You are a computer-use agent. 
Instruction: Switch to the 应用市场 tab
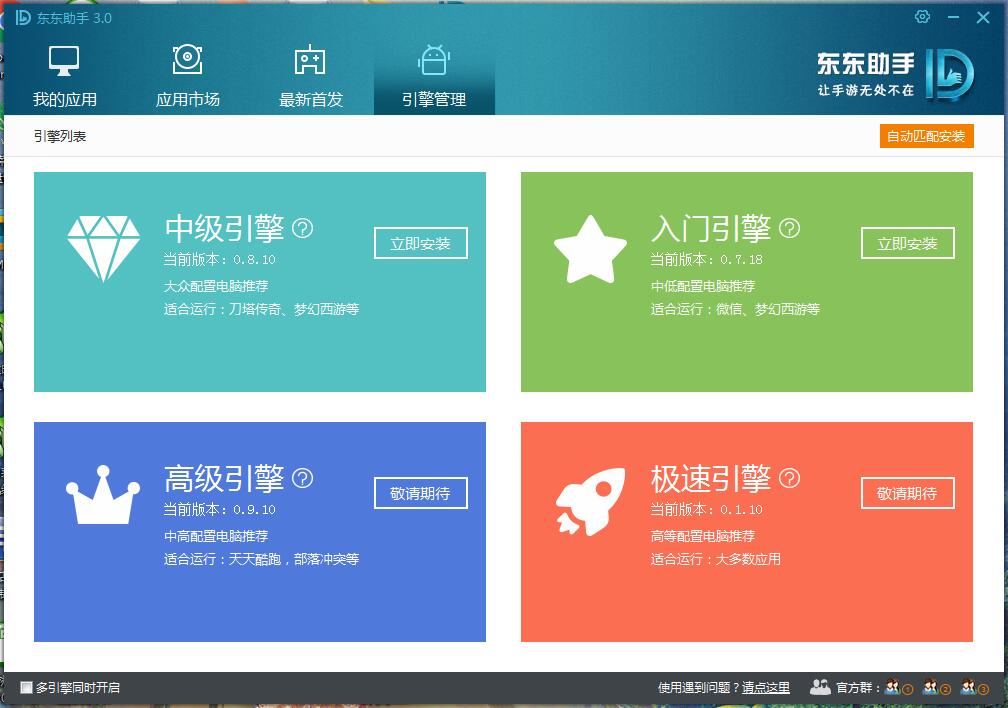click(x=187, y=76)
